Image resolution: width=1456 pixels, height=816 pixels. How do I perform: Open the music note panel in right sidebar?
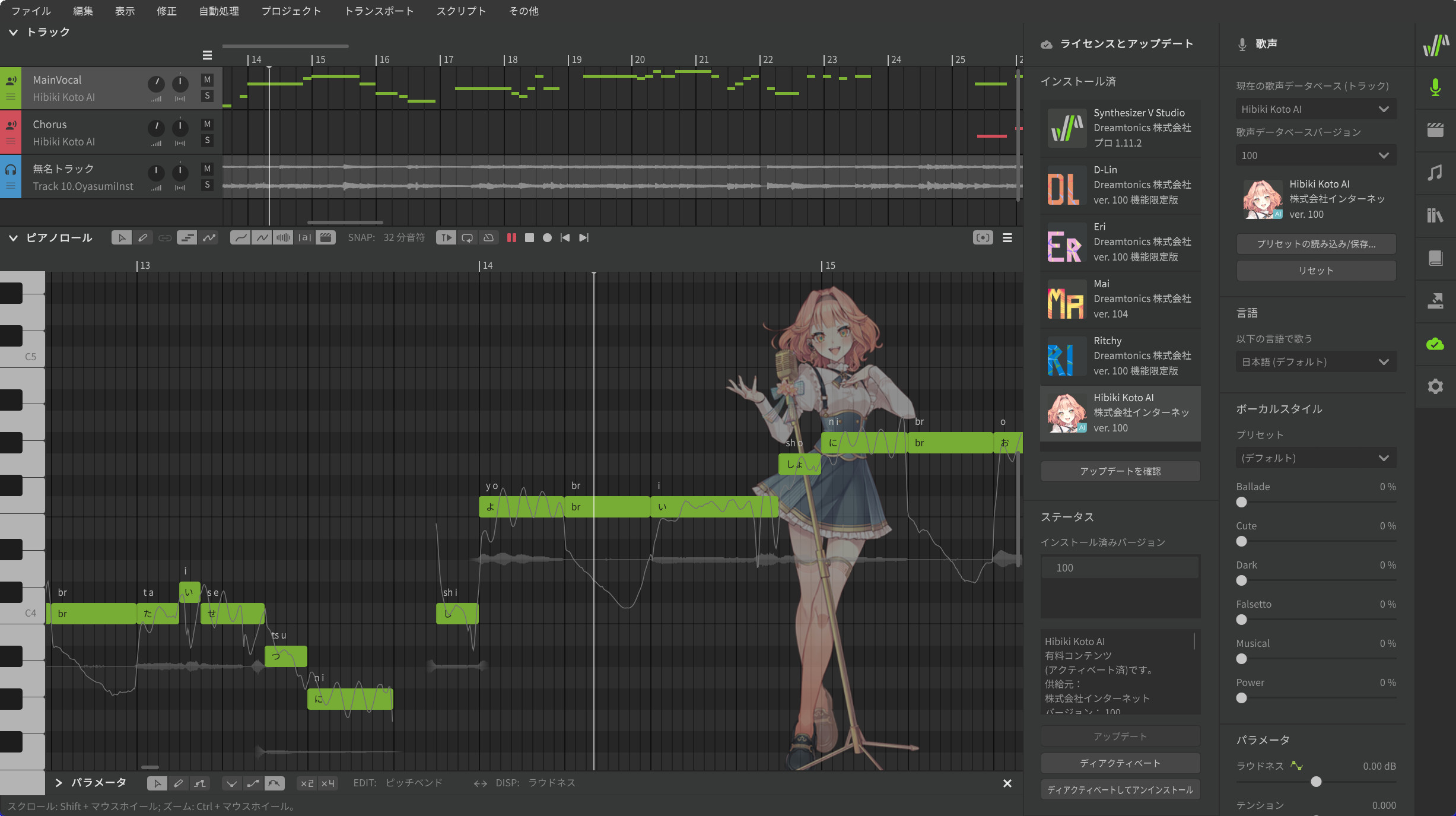[x=1435, y=173]
